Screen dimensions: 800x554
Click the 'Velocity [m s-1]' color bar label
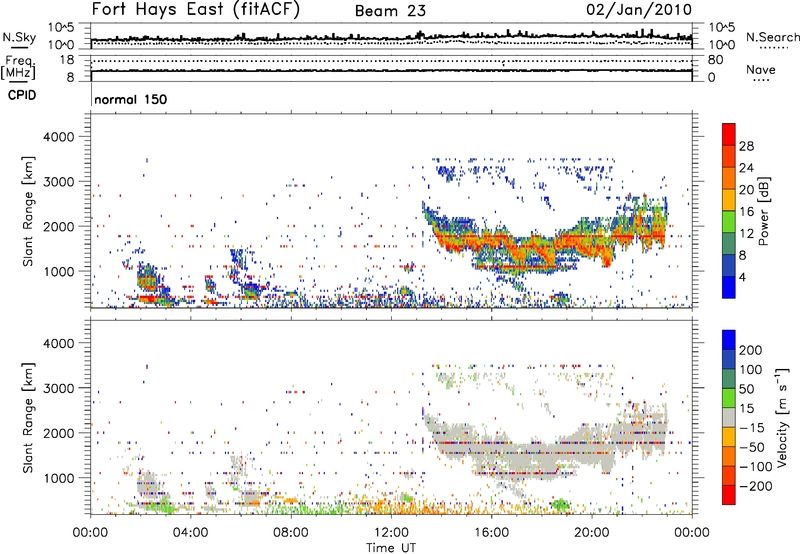(783, 417)
